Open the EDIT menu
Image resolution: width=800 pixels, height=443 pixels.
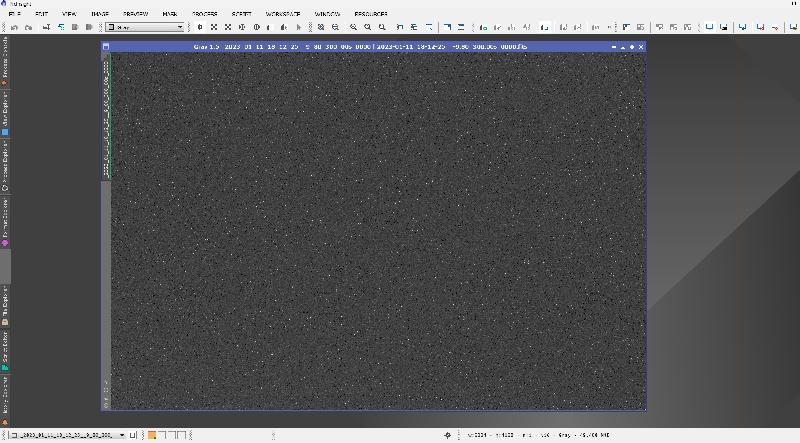coord(41,14)
